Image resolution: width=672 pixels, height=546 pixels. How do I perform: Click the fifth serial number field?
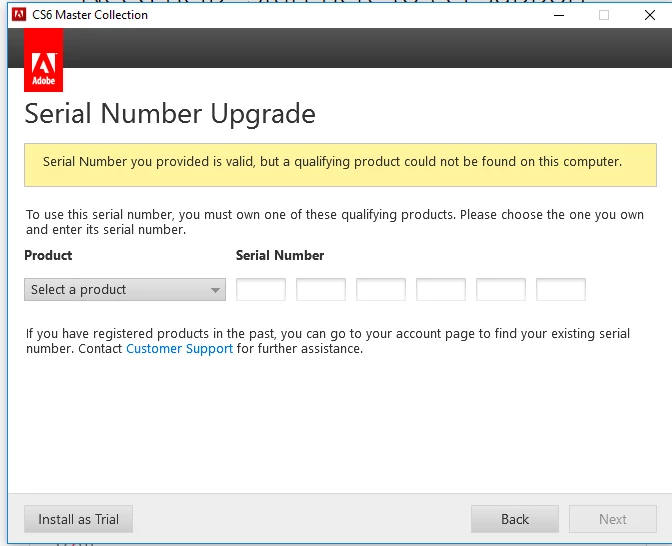[x=501, y=290]
